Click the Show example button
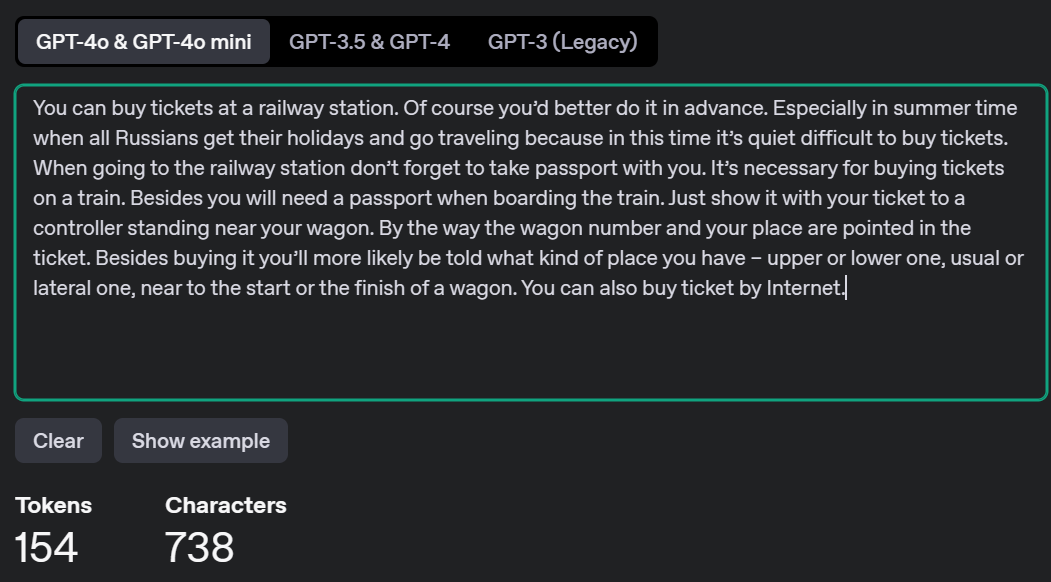Viewport: 1051px width, 582px height. pyautogui.click(x=200, y=441)
